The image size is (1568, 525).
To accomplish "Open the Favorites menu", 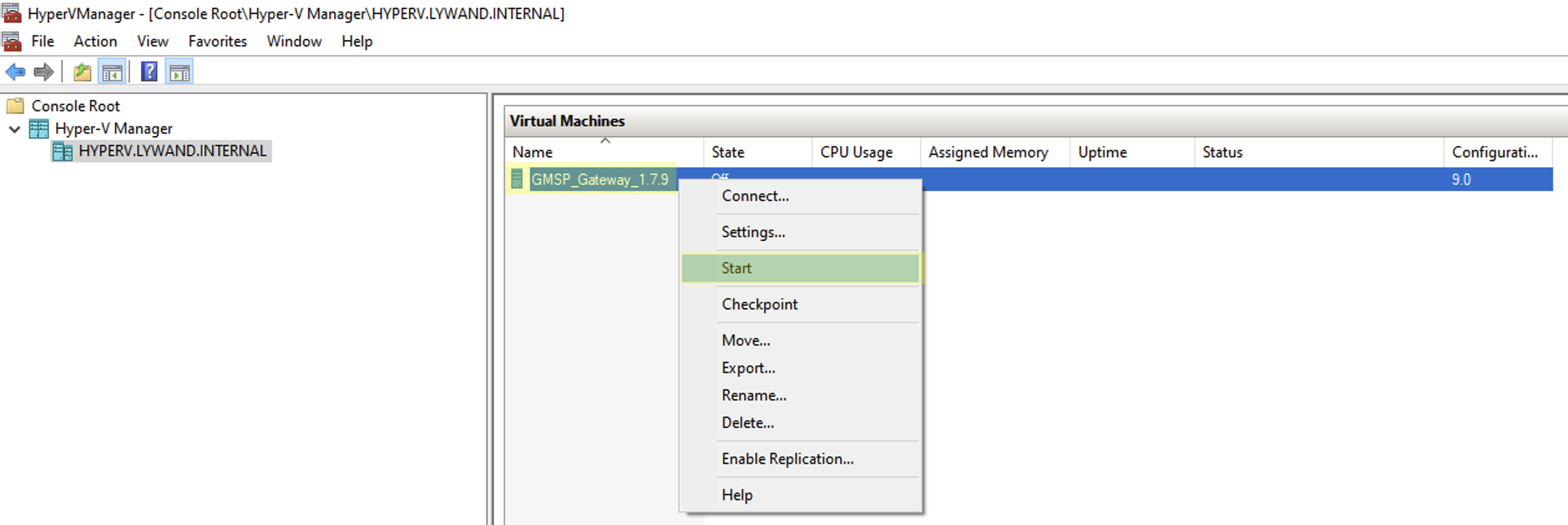I will coord(218,41).
